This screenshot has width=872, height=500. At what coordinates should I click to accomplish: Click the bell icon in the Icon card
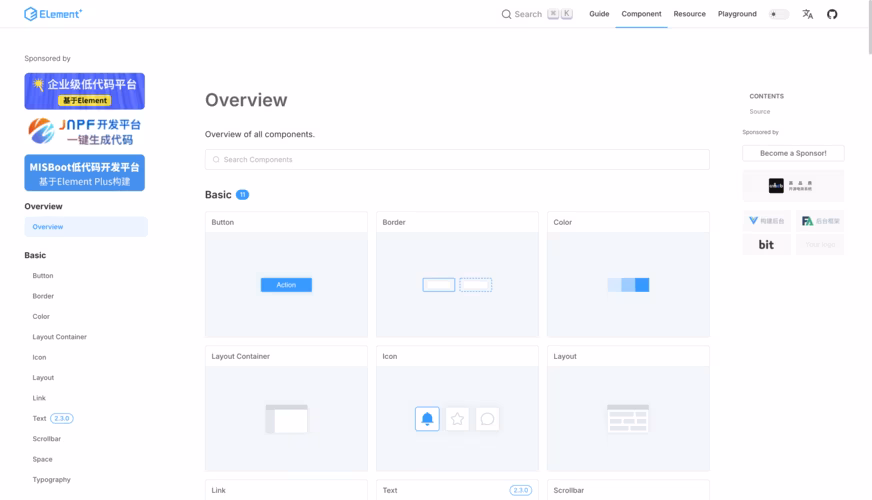[x=427, y=419]
